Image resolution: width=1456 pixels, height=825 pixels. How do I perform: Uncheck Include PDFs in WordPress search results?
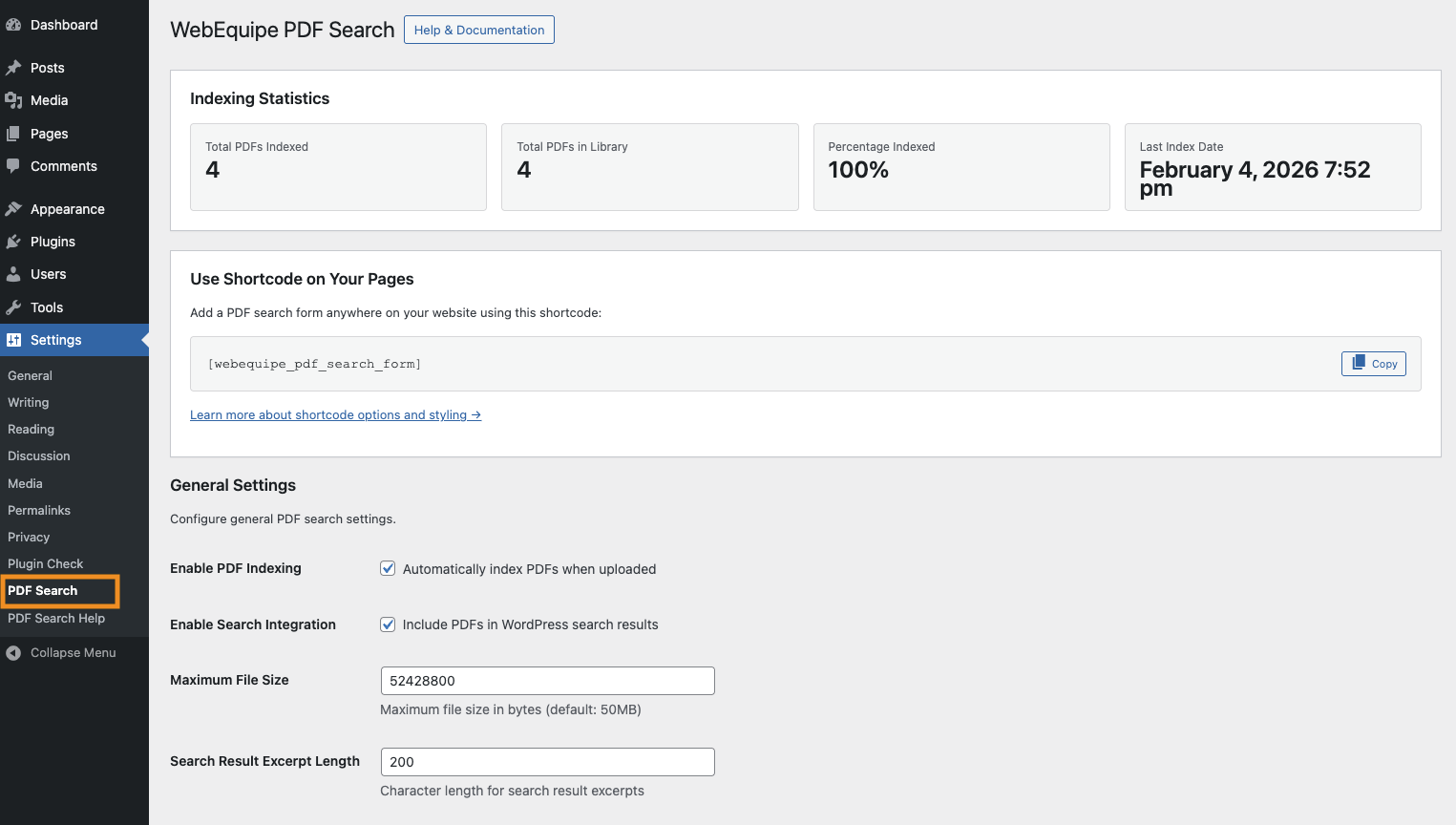(388, 624)
